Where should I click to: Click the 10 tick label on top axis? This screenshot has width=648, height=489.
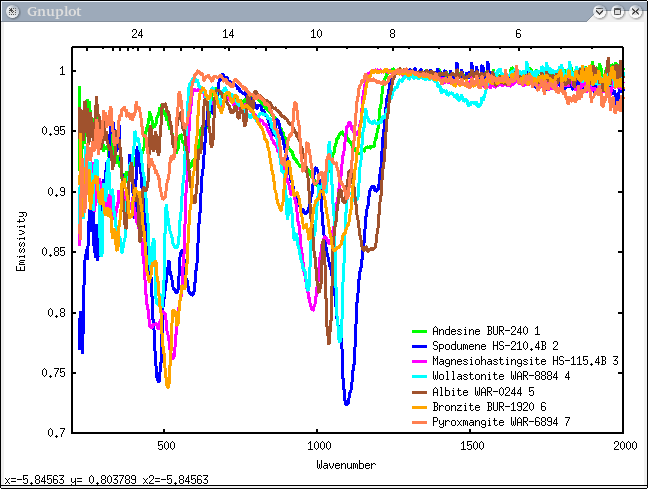click(316, 34)
